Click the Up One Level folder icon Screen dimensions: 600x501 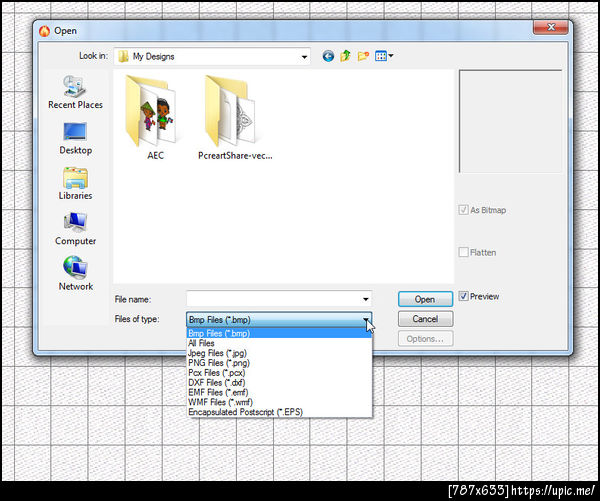345,56
